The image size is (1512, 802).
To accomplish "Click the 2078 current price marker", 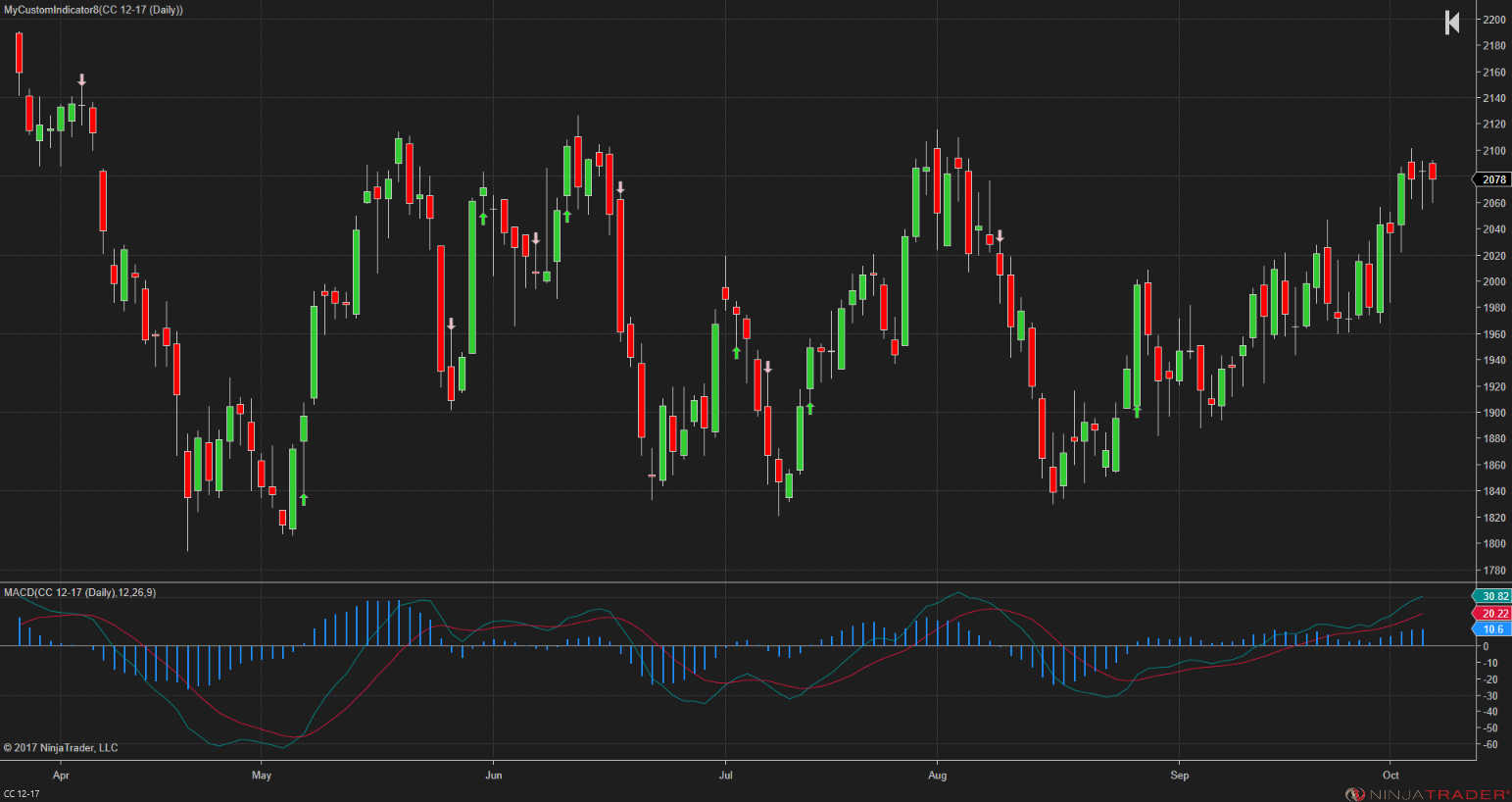I will pos(1492,179).
